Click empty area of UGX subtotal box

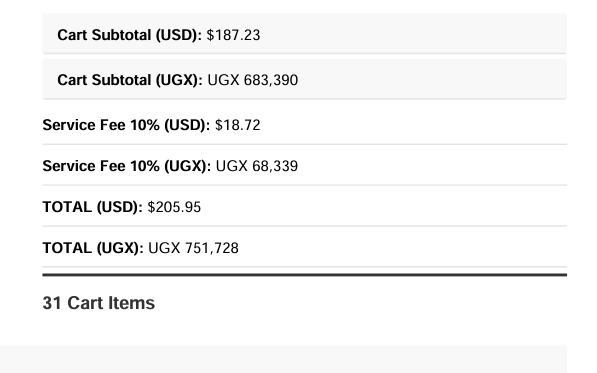pyautogui.click(x=430, y=79)
